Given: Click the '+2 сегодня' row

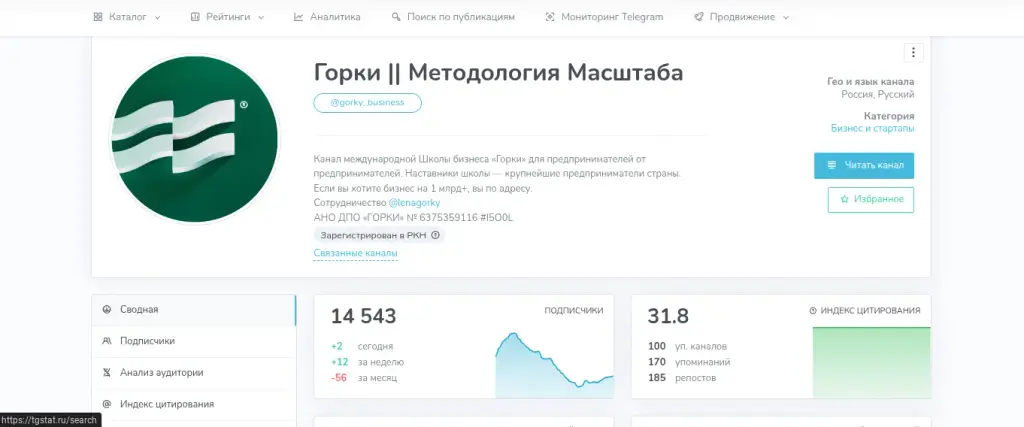Looking at the screenshot, I should pos(362,347).
